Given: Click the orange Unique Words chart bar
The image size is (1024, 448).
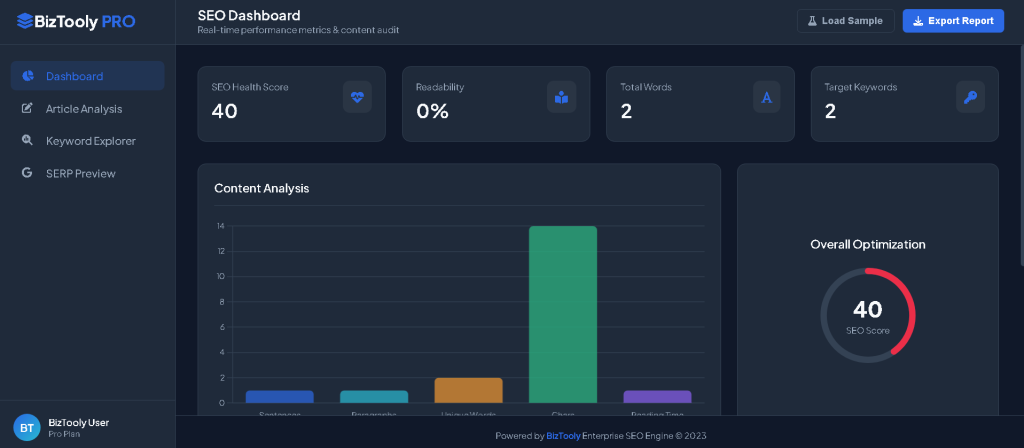Looking at the screenshot, I should click(x=468, y=391).
